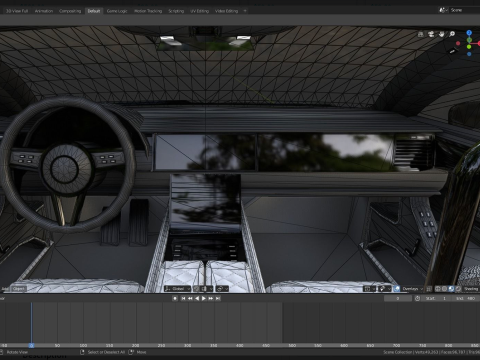Screen dimensions: 480x360
Task: Click the red X axis gizmo handle
Action: pyautogui.click(x=479, y=43)
